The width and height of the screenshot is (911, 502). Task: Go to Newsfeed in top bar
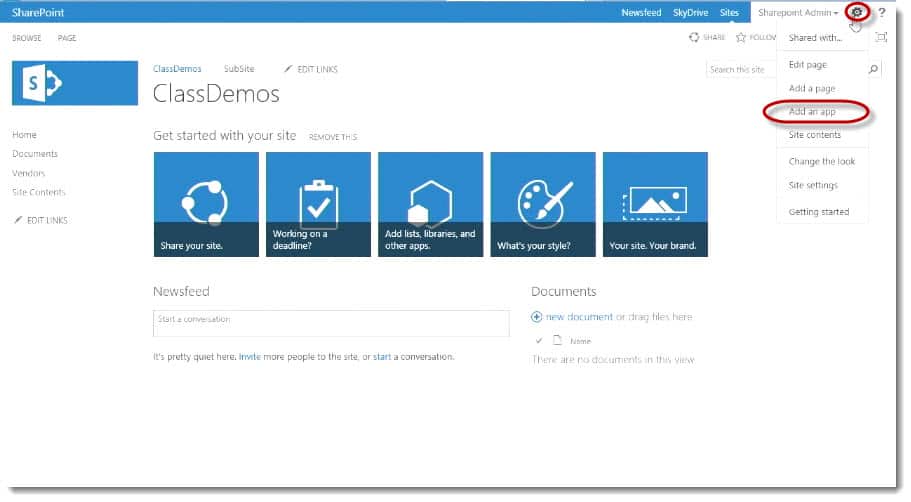coord(641,12)
